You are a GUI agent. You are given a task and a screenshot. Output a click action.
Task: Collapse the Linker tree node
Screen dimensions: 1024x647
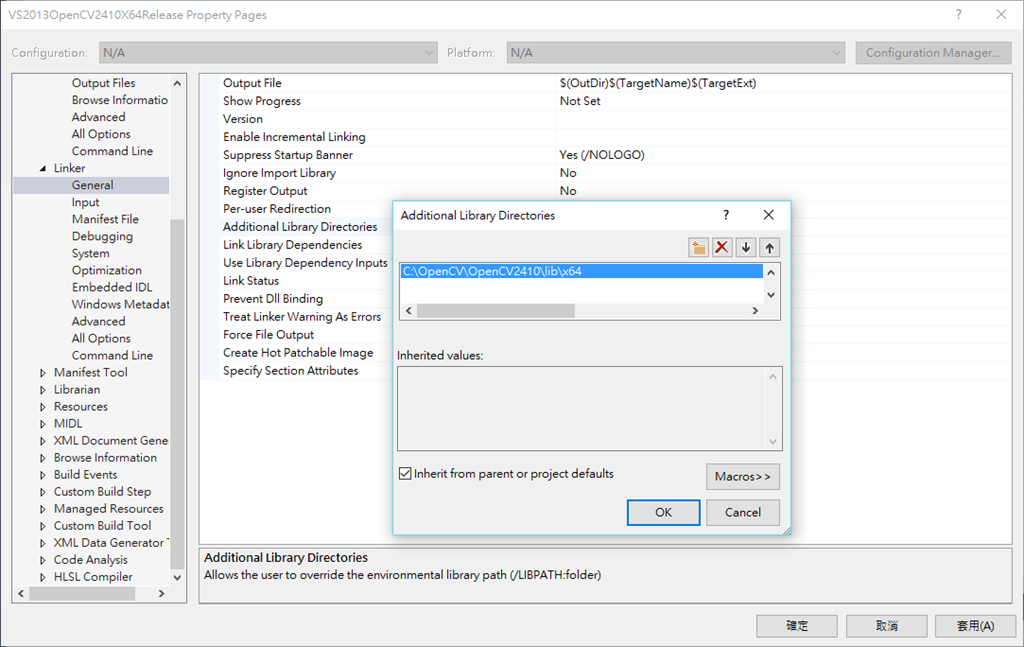click(x=43, y=168)
